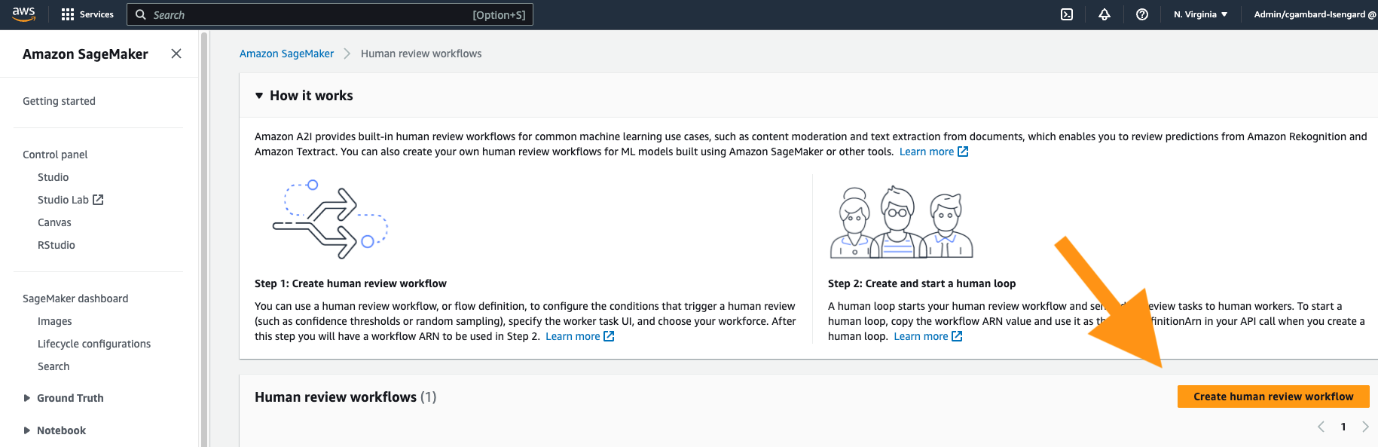The height and width of the screenshot is (447, 1378).
Task: Expand the Notebook section
Action: (54, 430)
